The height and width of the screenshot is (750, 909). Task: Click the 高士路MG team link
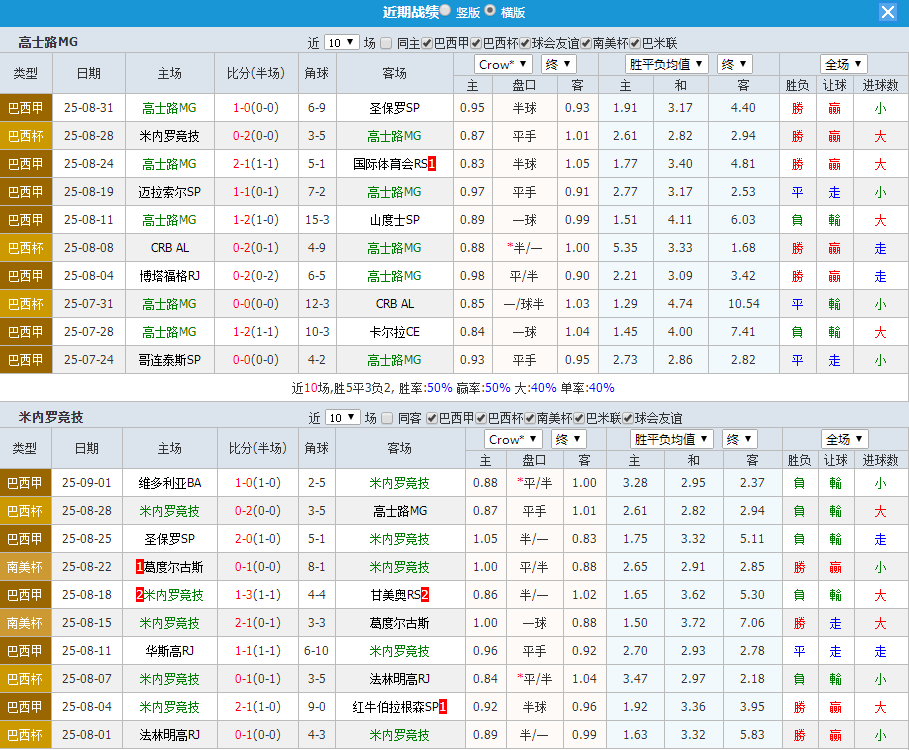(x=167, y=106)
